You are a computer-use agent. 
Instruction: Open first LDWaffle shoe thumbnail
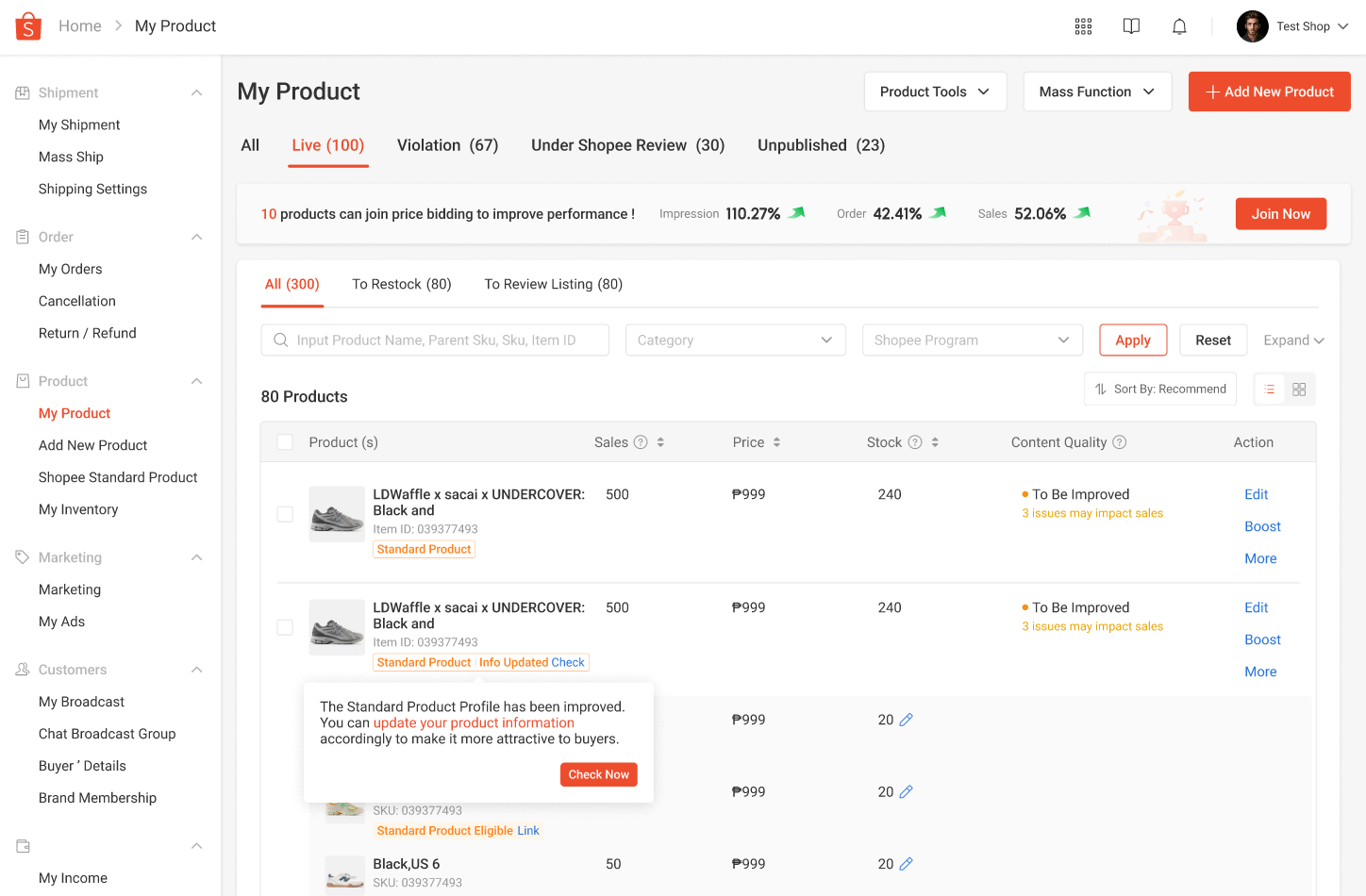coord(337,514)
